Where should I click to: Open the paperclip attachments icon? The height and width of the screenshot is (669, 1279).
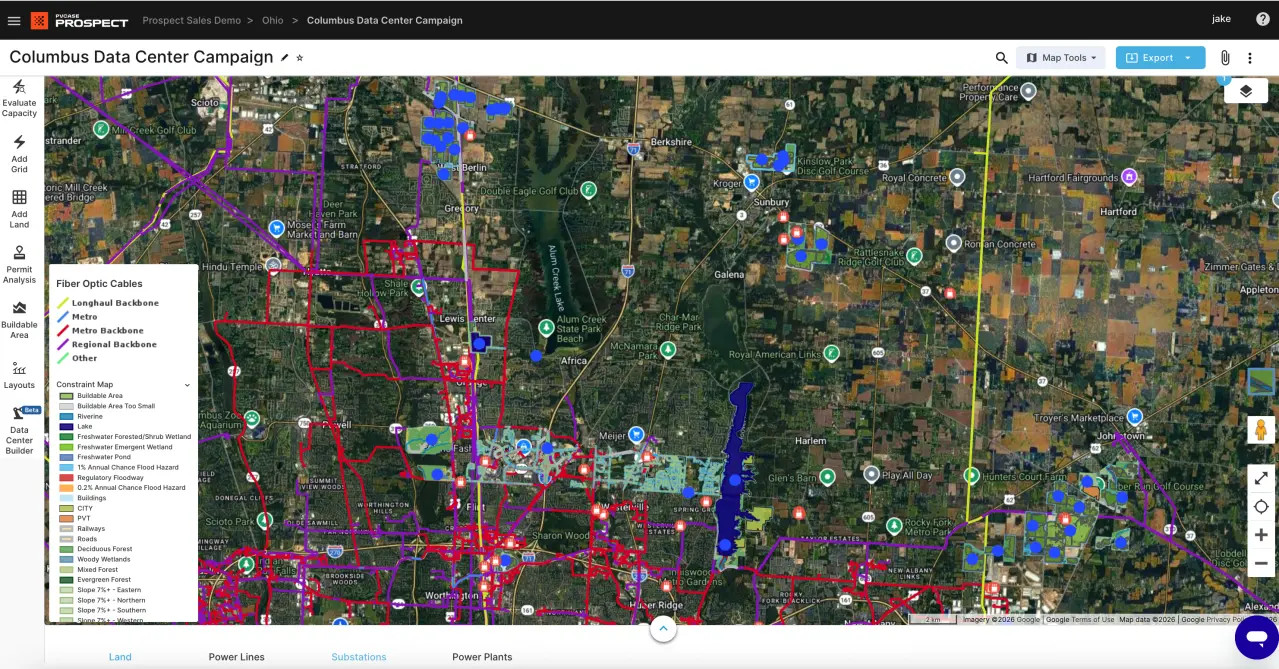(x=1224, y=58)
